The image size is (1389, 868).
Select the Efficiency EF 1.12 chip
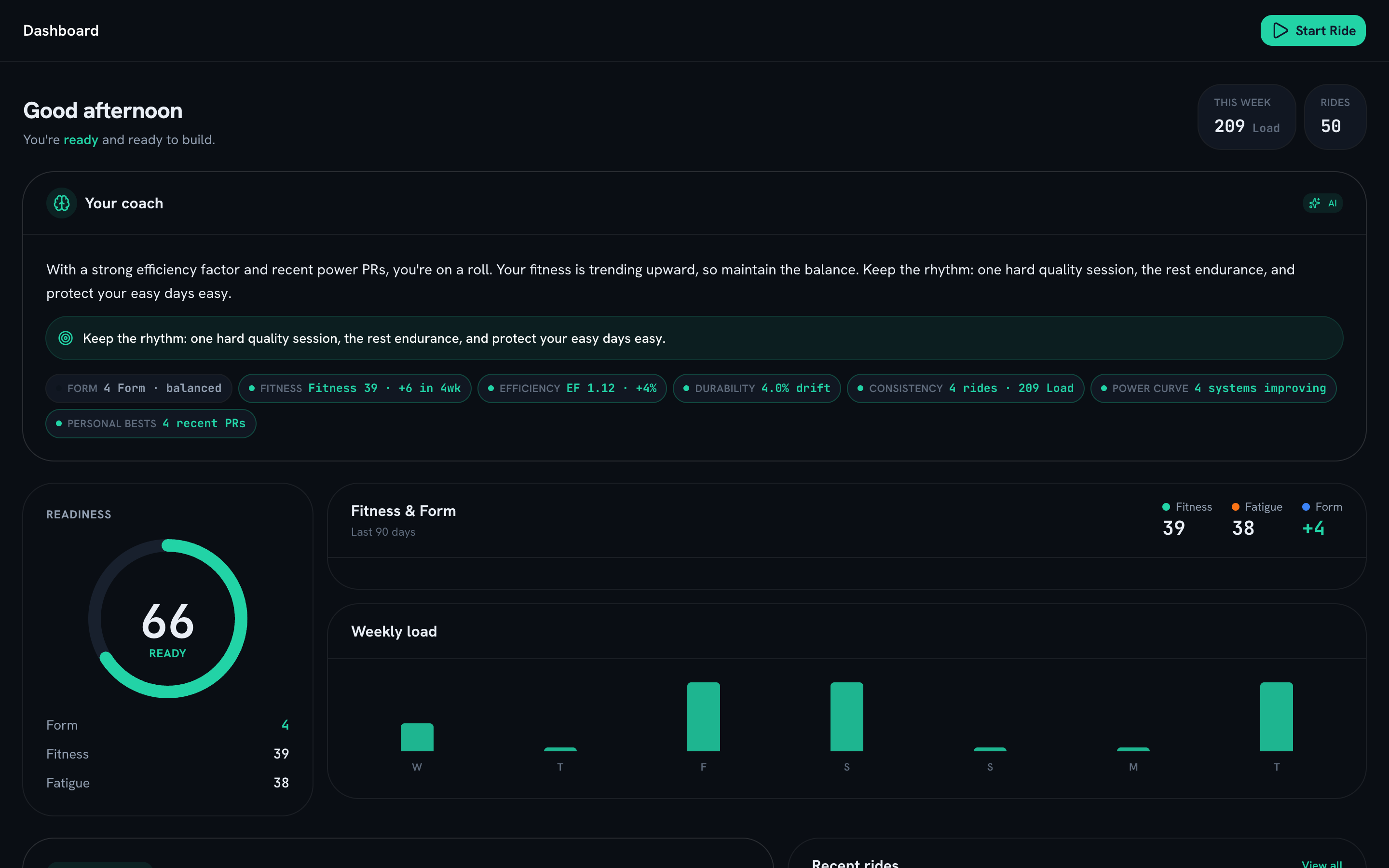(572, 389)
